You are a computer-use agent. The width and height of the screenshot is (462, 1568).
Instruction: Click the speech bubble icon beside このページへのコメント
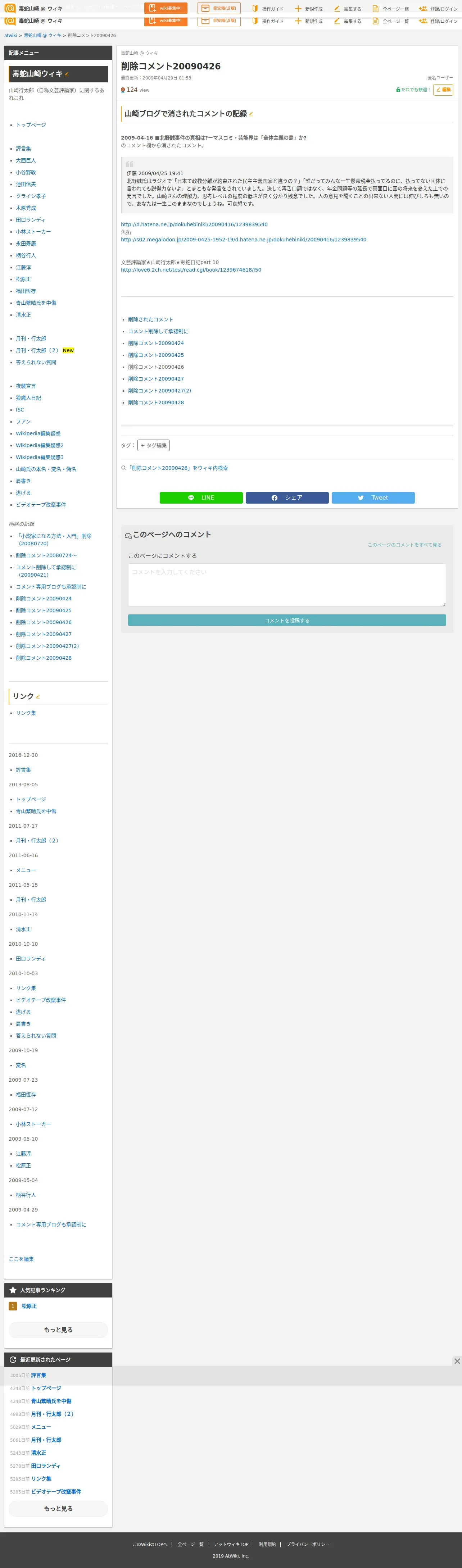click(128, 536)
